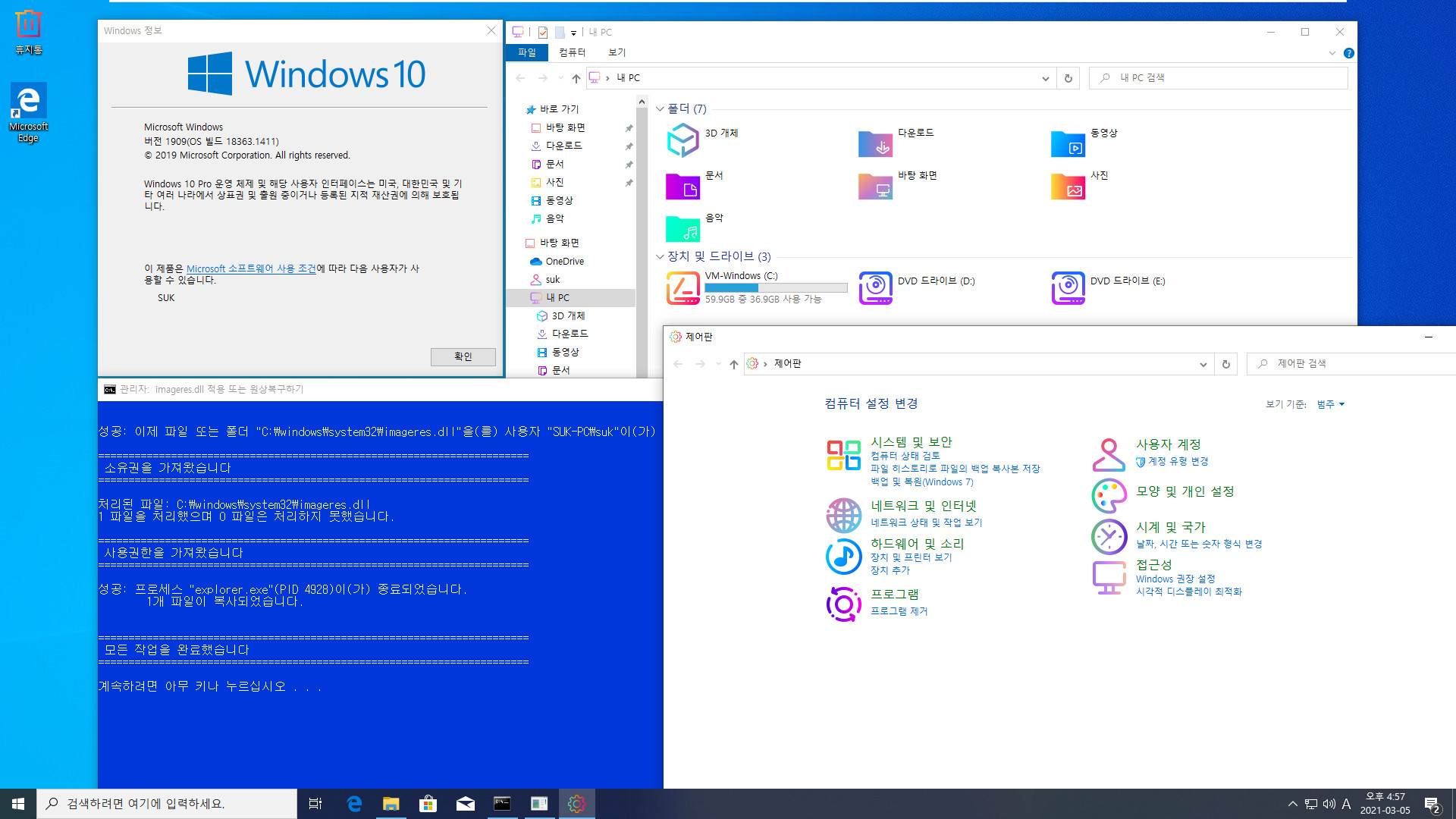Viewport: 1456px width, 819px height.
Task: Open notification center icon
Action: point(1432,804)
